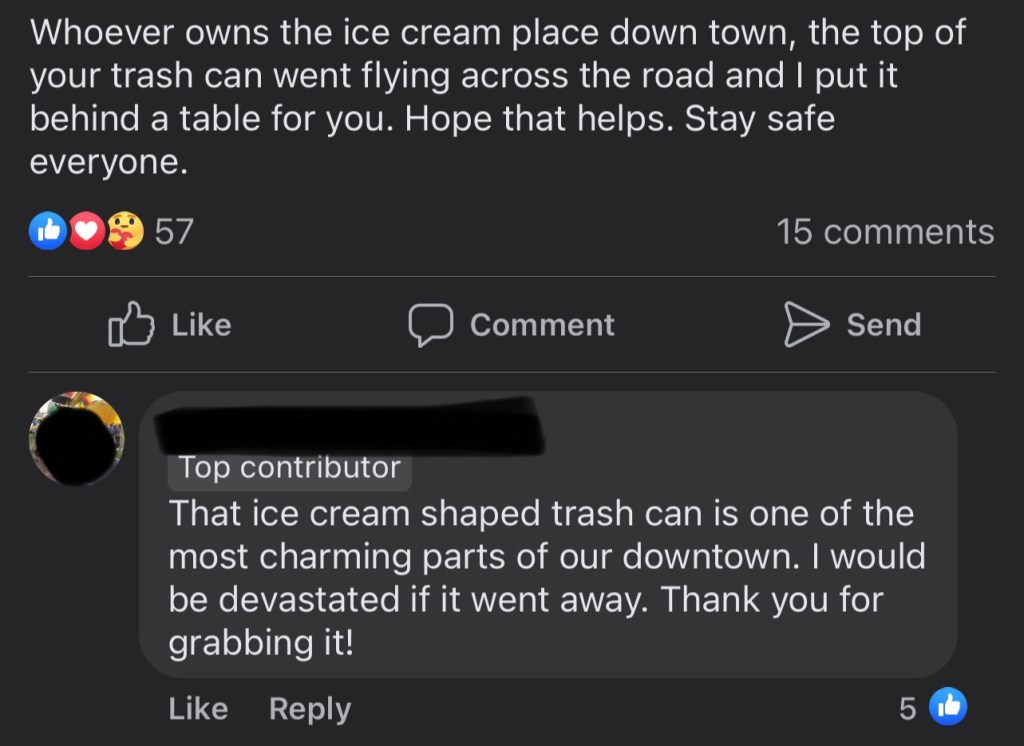
Task: Tap the speech bubble Comment icon
Action: pyautogui.click(x=431, y=325)
